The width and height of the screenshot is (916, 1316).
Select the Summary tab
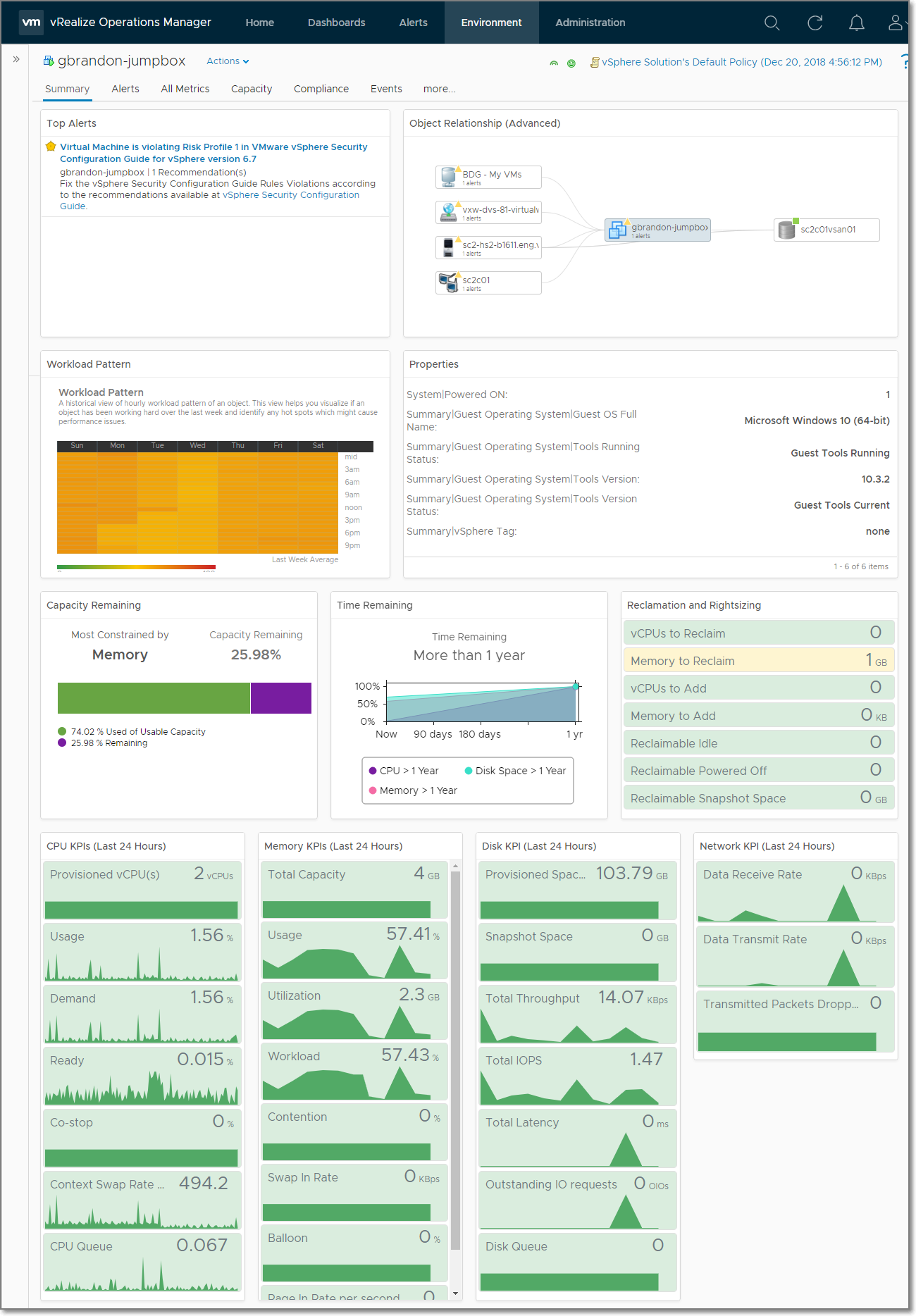pyautogui.click(x=67, y=89)
